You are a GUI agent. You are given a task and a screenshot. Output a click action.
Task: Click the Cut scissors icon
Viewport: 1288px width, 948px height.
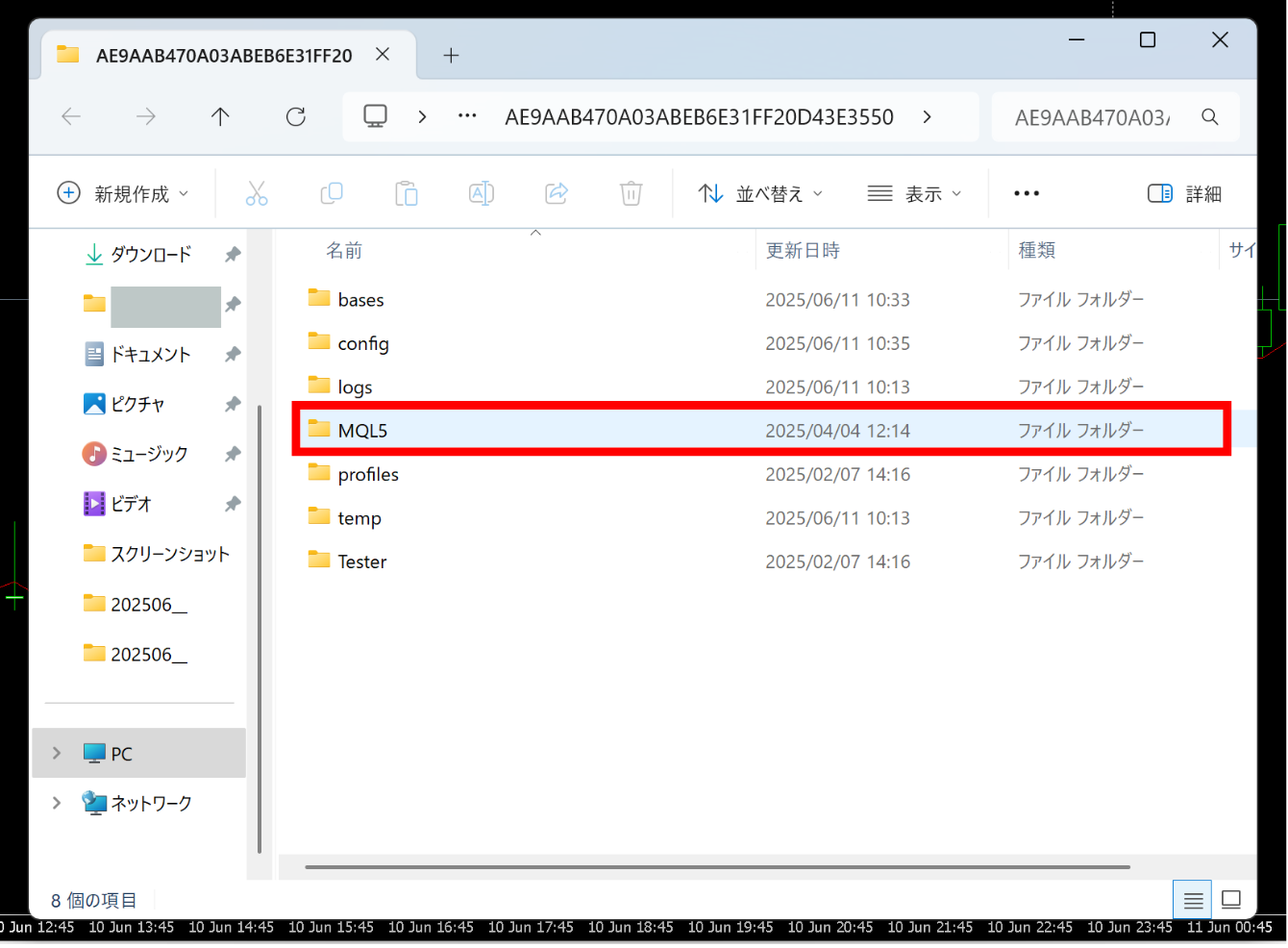click(257, 193)
